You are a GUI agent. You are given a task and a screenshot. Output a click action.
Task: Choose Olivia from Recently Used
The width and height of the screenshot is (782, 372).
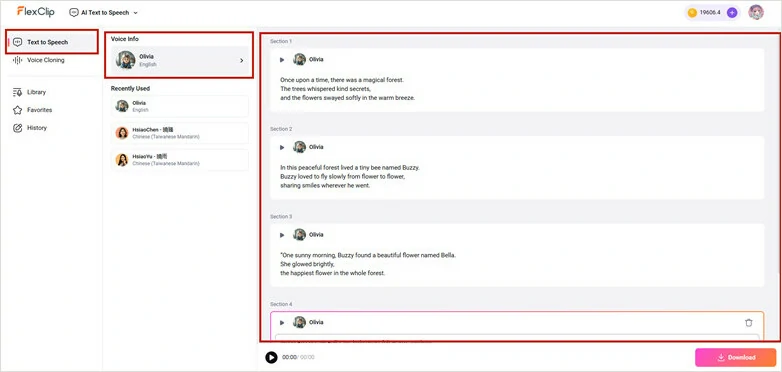(180, 106)
